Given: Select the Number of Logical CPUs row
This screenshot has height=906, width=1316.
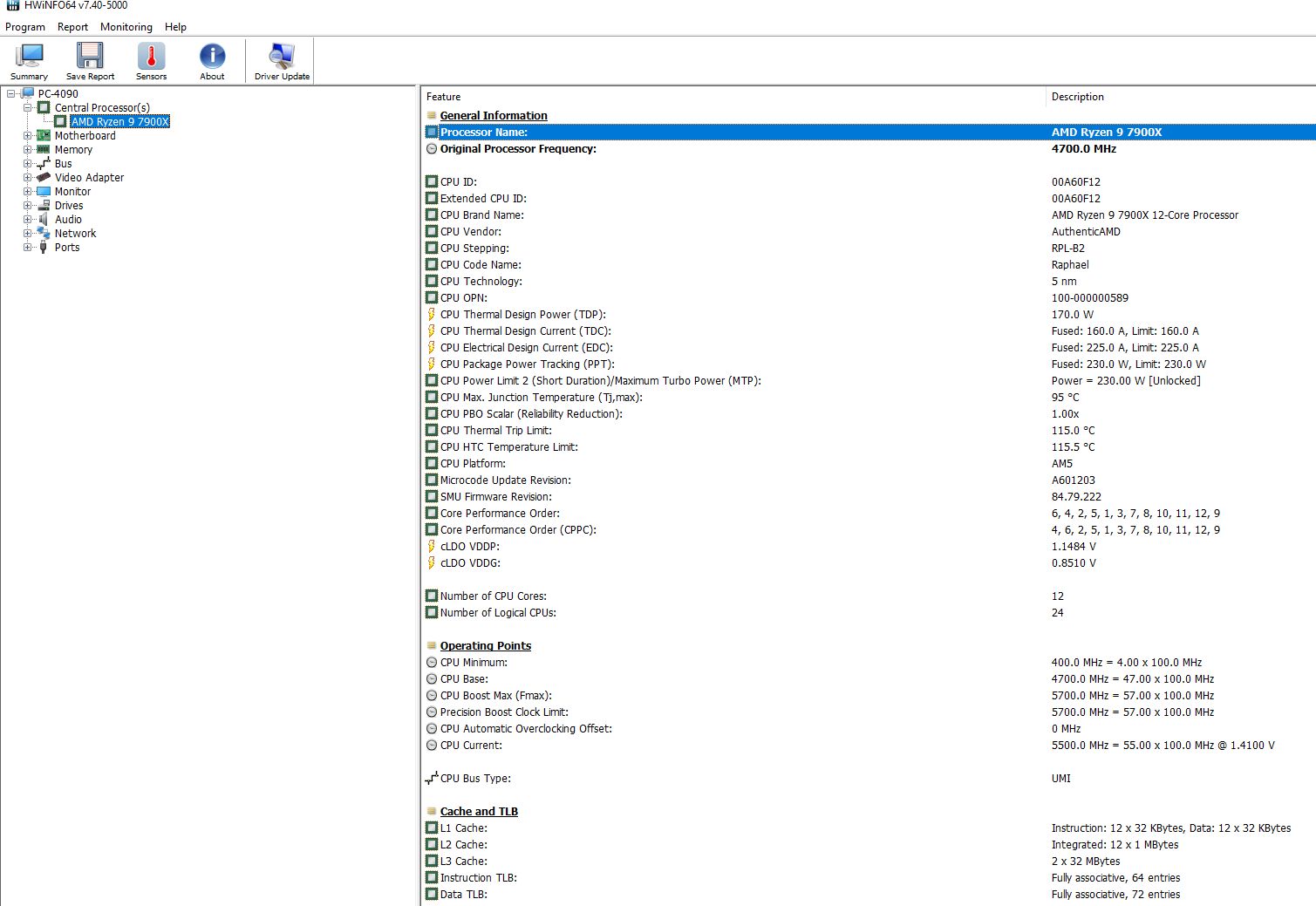Looking at the screenshot, I should 869,613.
